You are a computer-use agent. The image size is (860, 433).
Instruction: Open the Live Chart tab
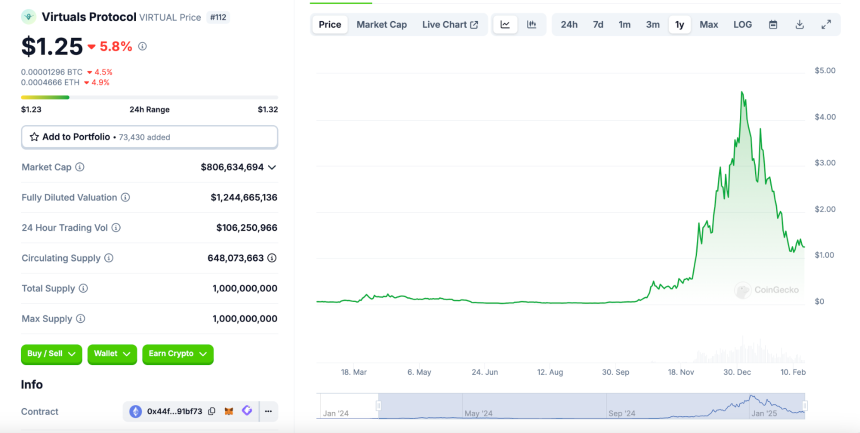click(x=450, y=25)
